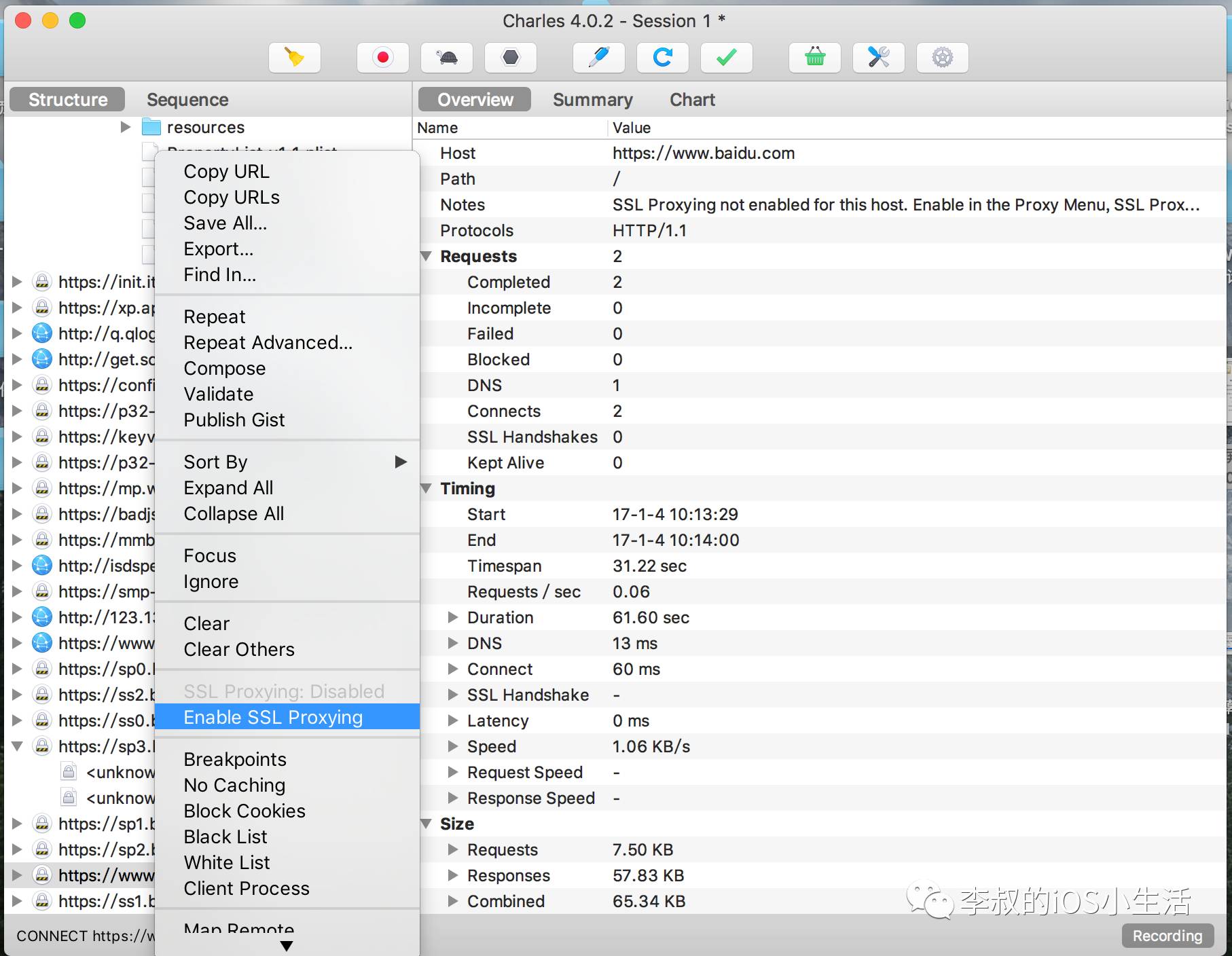Choose White List menu entry
The image size is (1232, 956).
287,863
